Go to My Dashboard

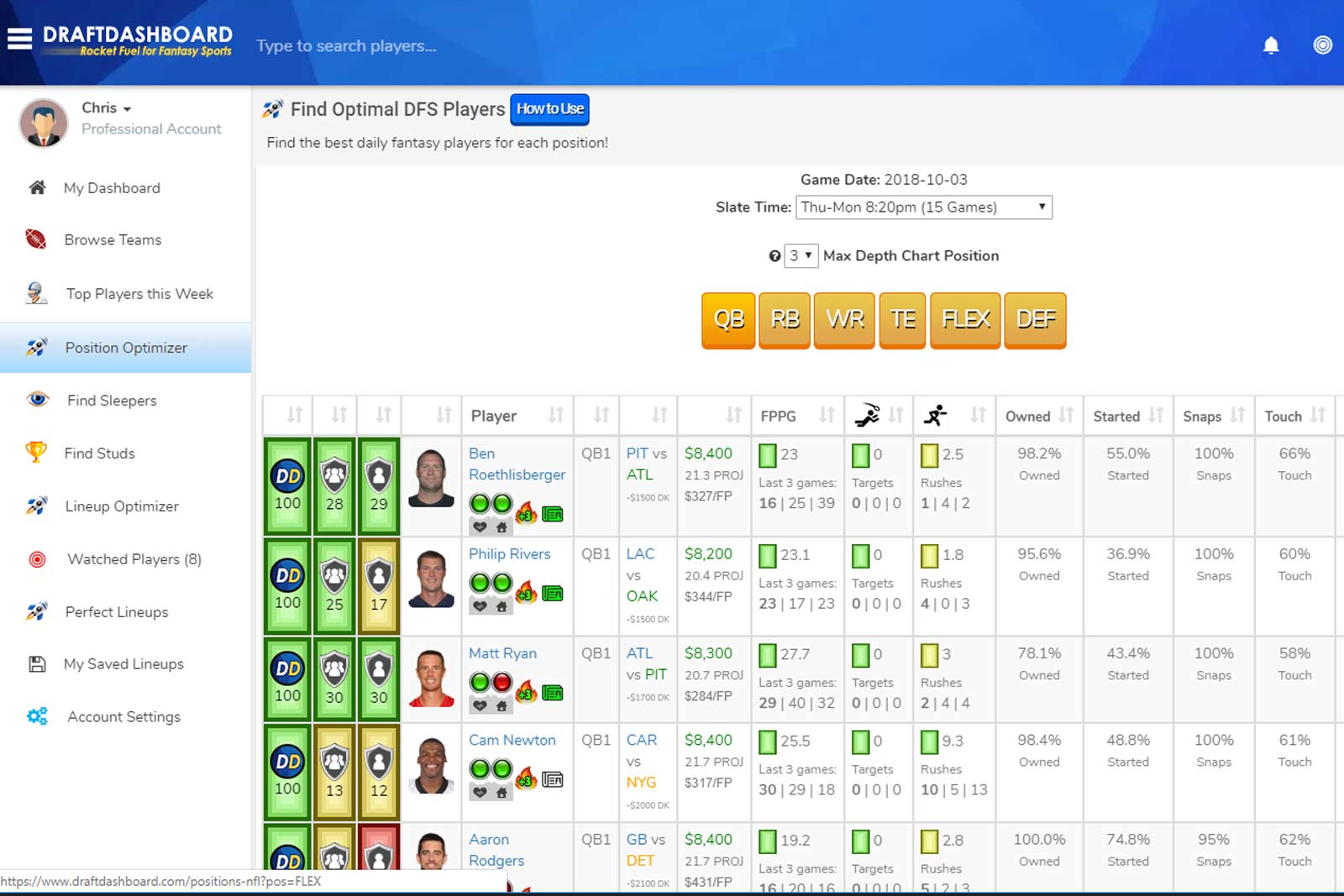[x=112, y=188]
